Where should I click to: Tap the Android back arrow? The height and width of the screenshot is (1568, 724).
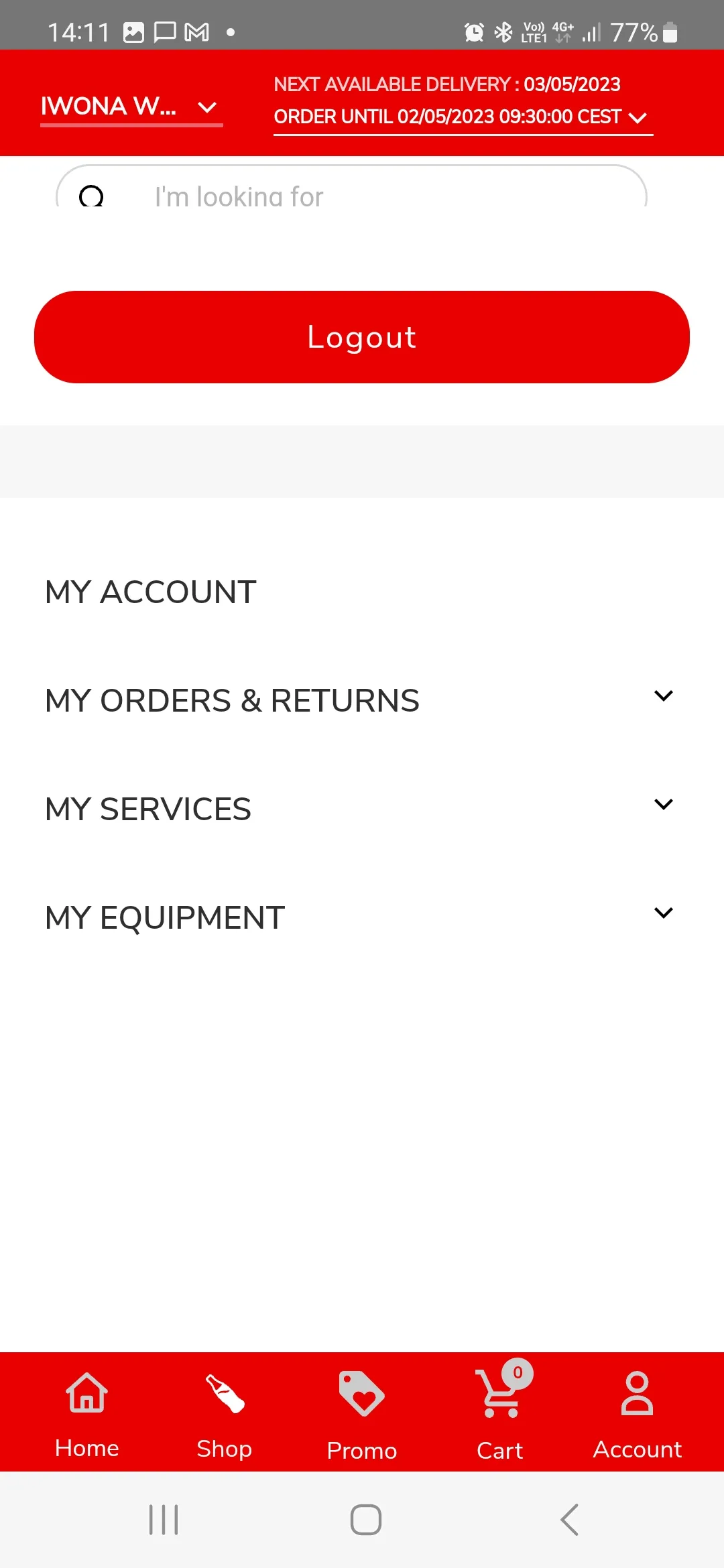pyautogui.click(x=569, y=1519)
